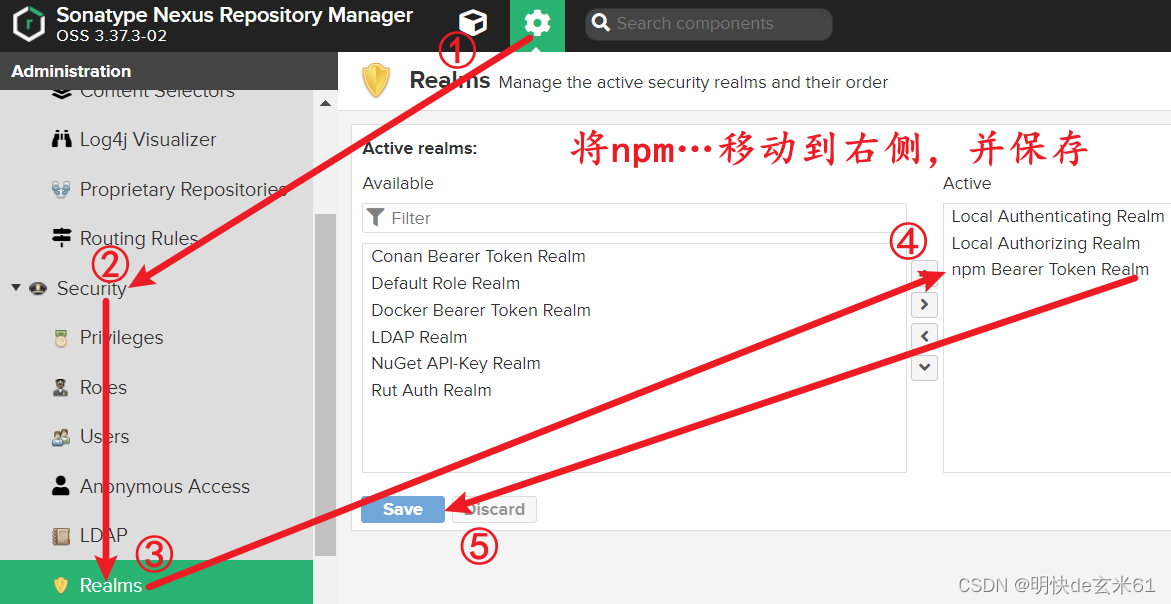Click the LDAP book icon

click(61, 535)
